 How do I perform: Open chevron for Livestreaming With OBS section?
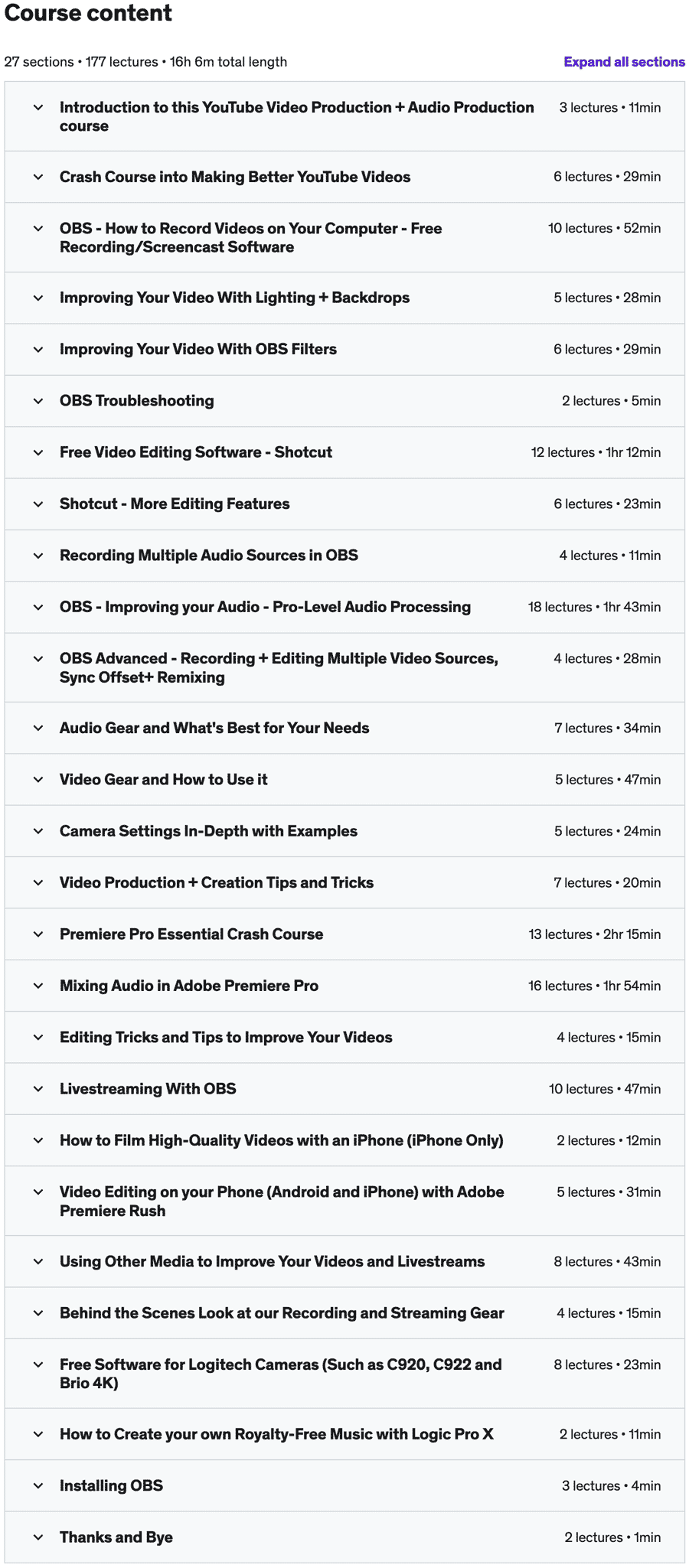coord(38,1089)
